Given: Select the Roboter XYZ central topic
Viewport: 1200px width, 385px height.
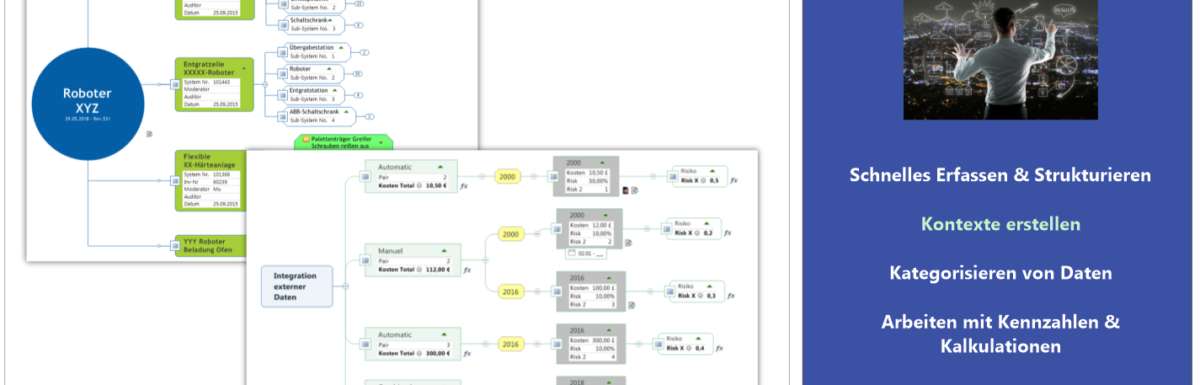Looking at the screenshot, I should [87, 100].
